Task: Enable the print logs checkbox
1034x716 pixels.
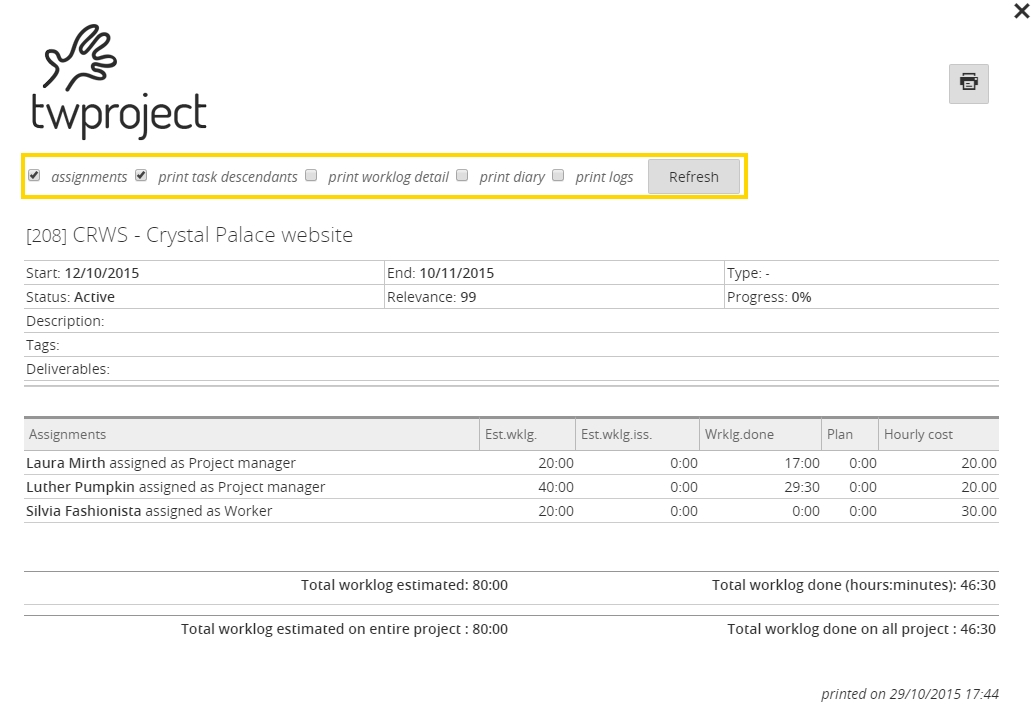Action: coord(558,175)
